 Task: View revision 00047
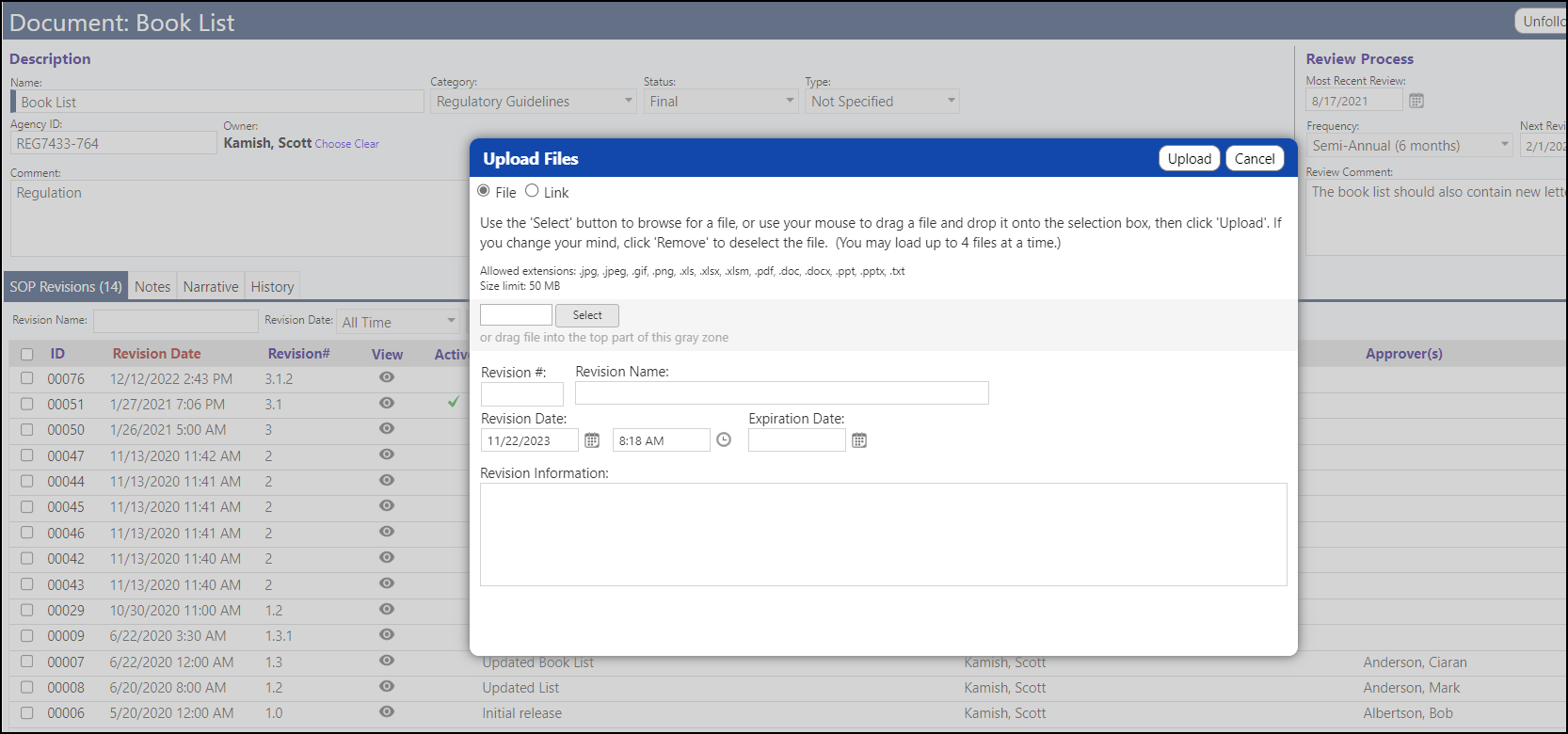(386, 455)
